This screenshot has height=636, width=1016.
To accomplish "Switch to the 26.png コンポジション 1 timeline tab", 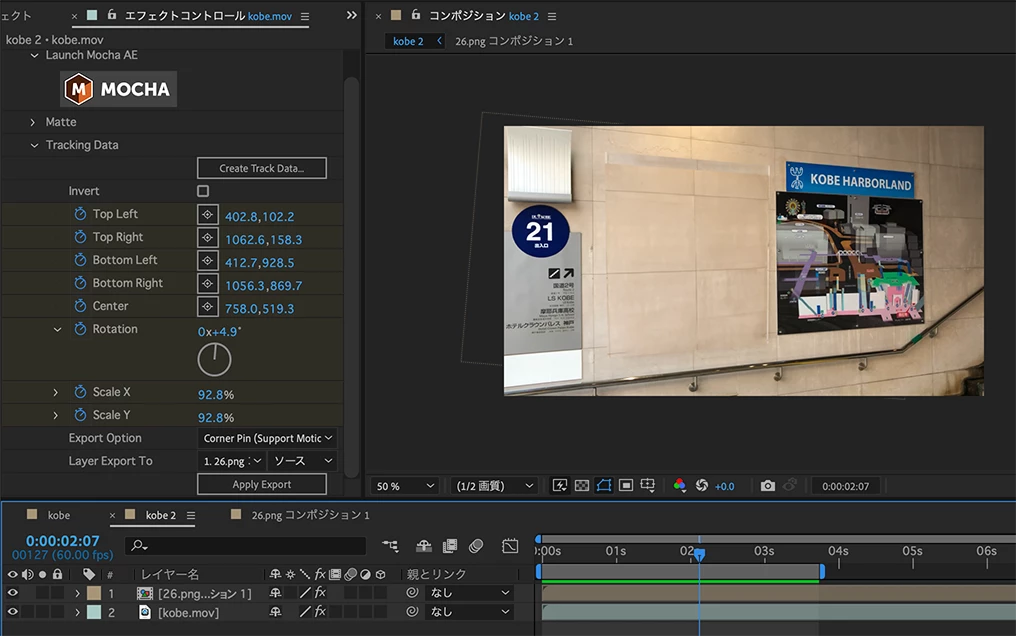I will click(x=309, y=515).
